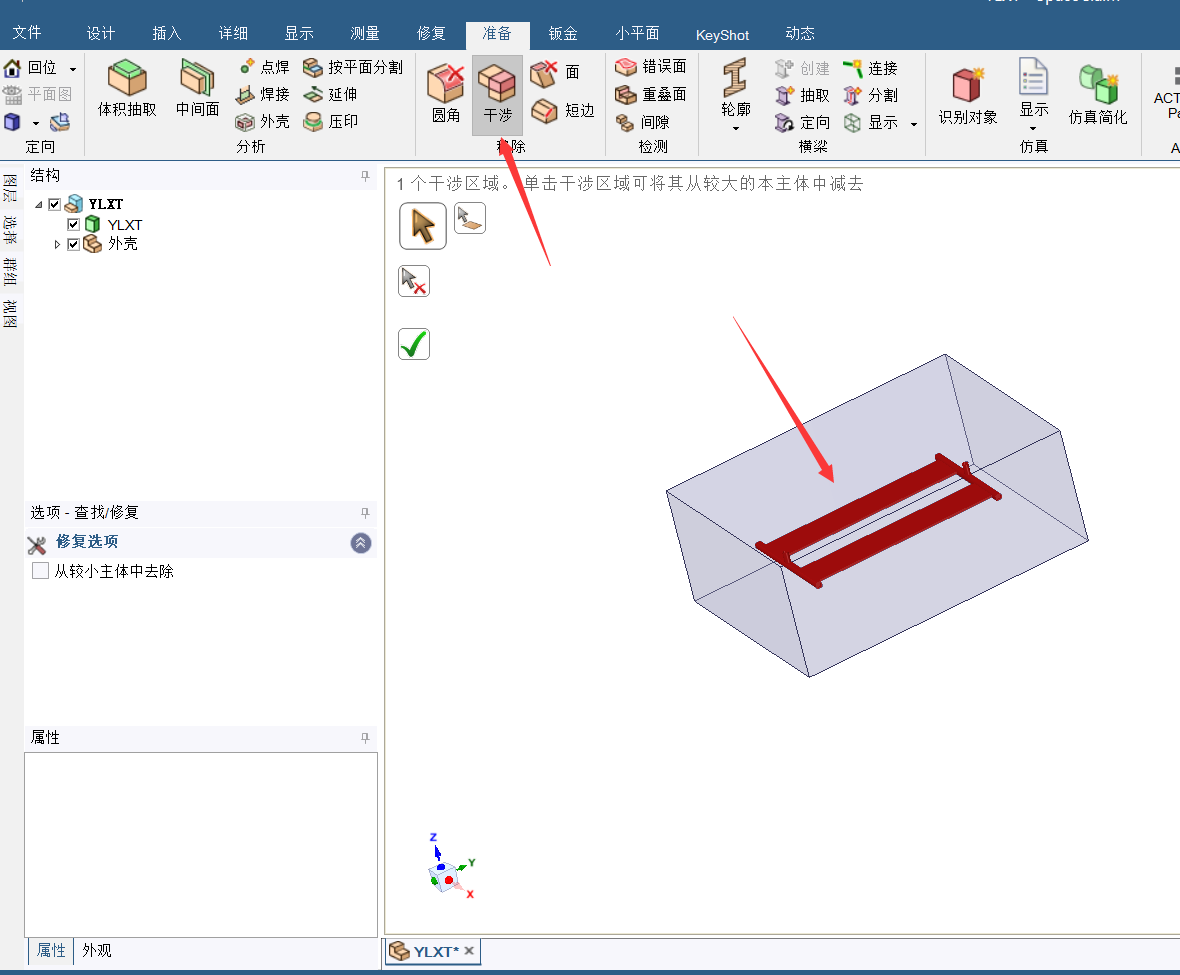Viewport: 1180px width, 975px height.
Task: Switch to the 外观 bottom panel tab
Action: (97, 950)
